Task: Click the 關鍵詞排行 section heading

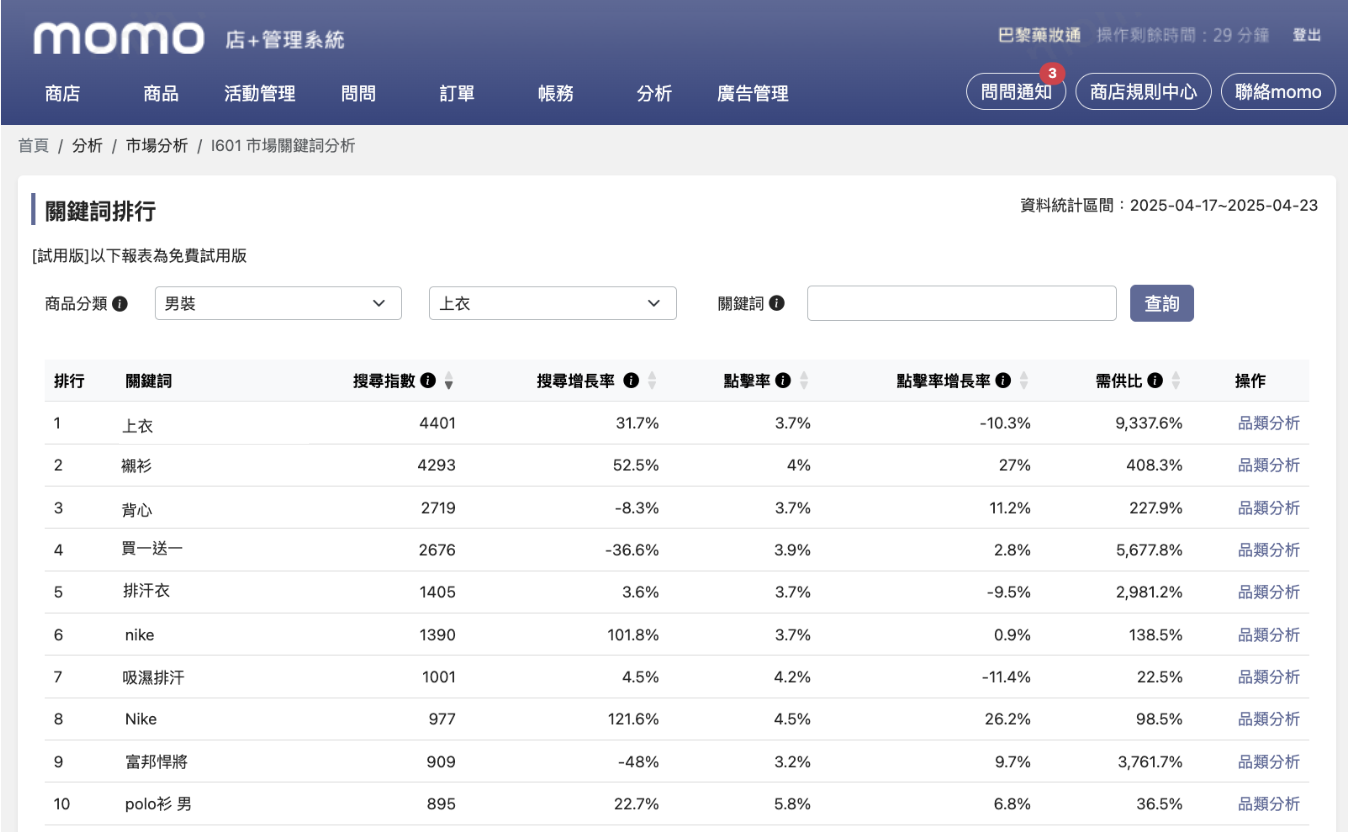Action: (x=100, y=211)
